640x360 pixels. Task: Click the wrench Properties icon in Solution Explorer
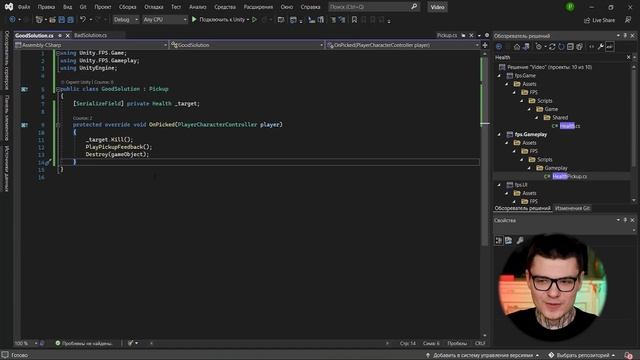click(600, 47)
